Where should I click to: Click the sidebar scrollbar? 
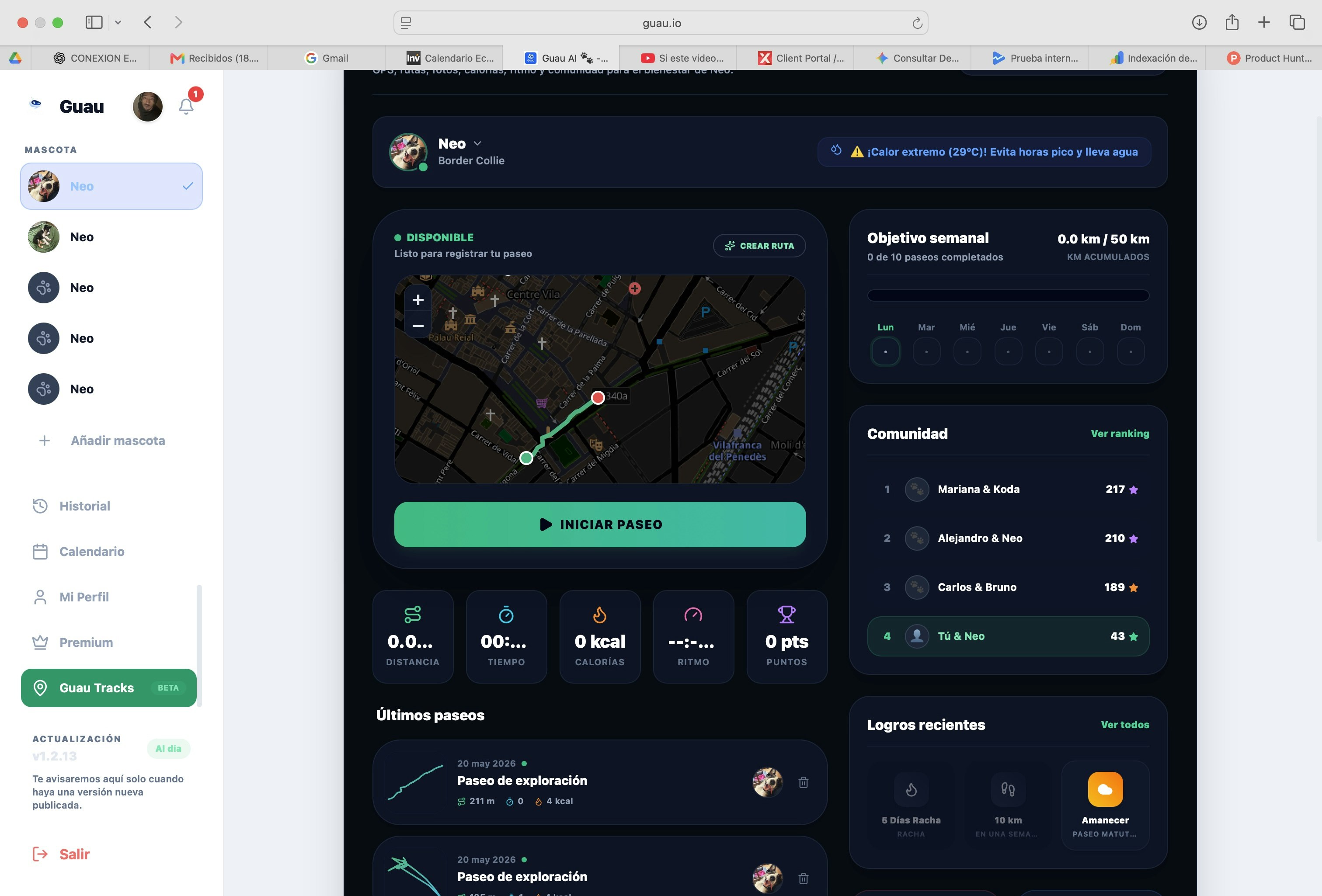click(x=199, y=646)
